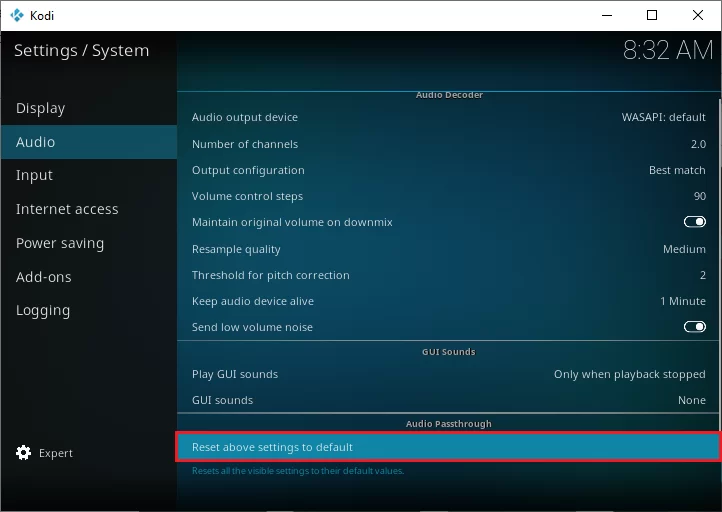Open Threshold for pitch correction setting
The width and height of the screenshot is (722, 512).
448,275
